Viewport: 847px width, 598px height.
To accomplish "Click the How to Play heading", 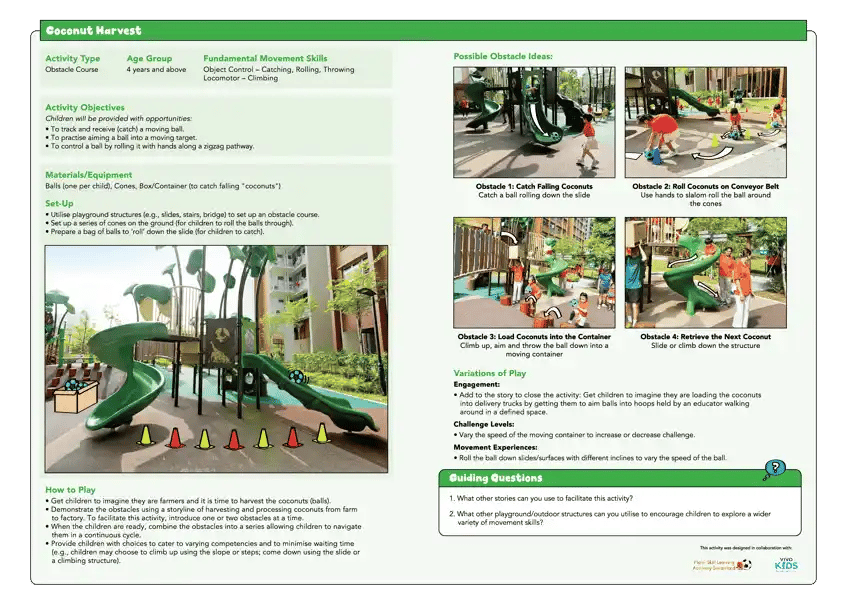I will pos(70,490).
